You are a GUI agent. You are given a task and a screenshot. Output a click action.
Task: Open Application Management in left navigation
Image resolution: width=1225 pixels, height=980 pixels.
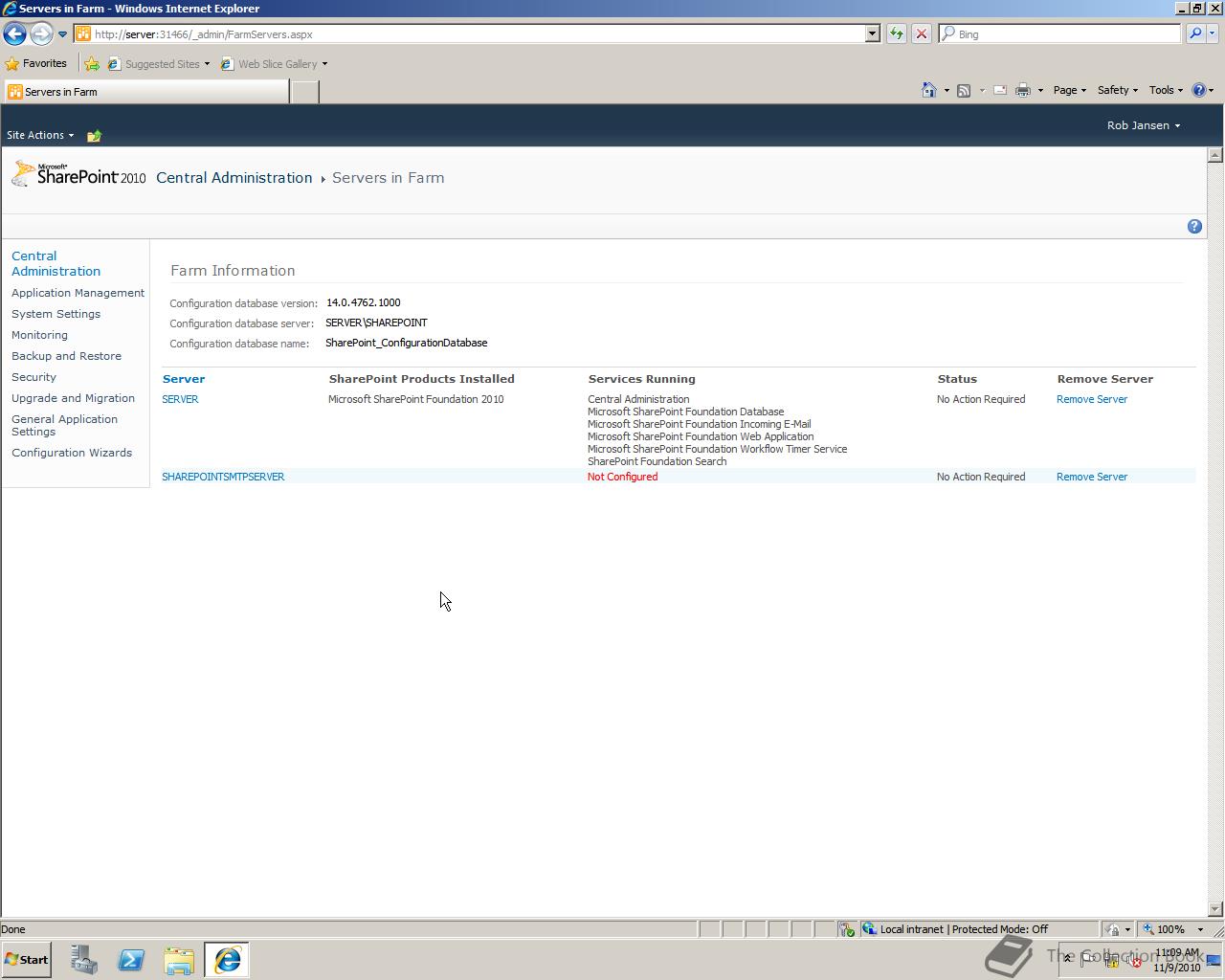click(x=78, y=293)
